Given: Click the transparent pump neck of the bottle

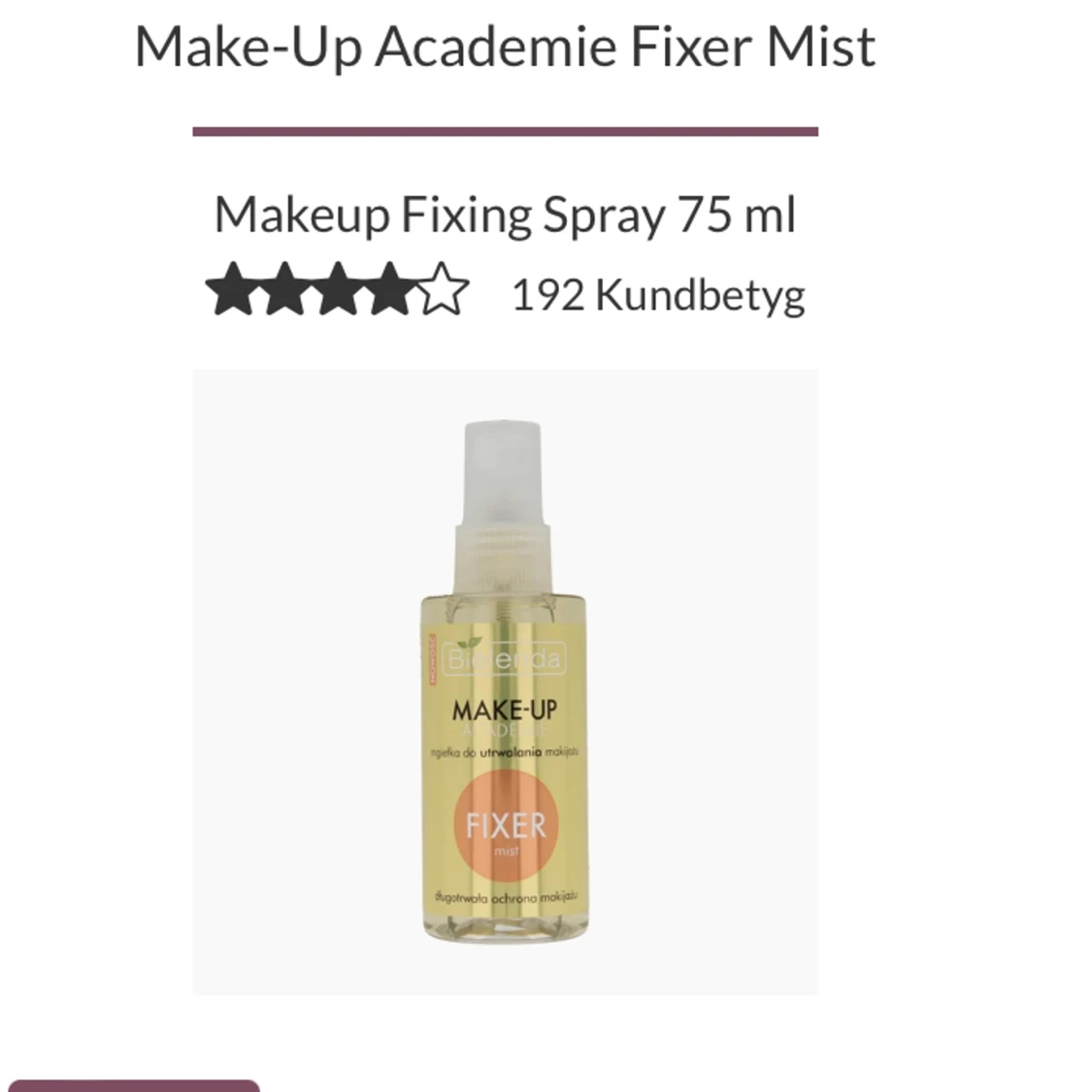Looking at the screenshot, I should (x=503, y=558).
